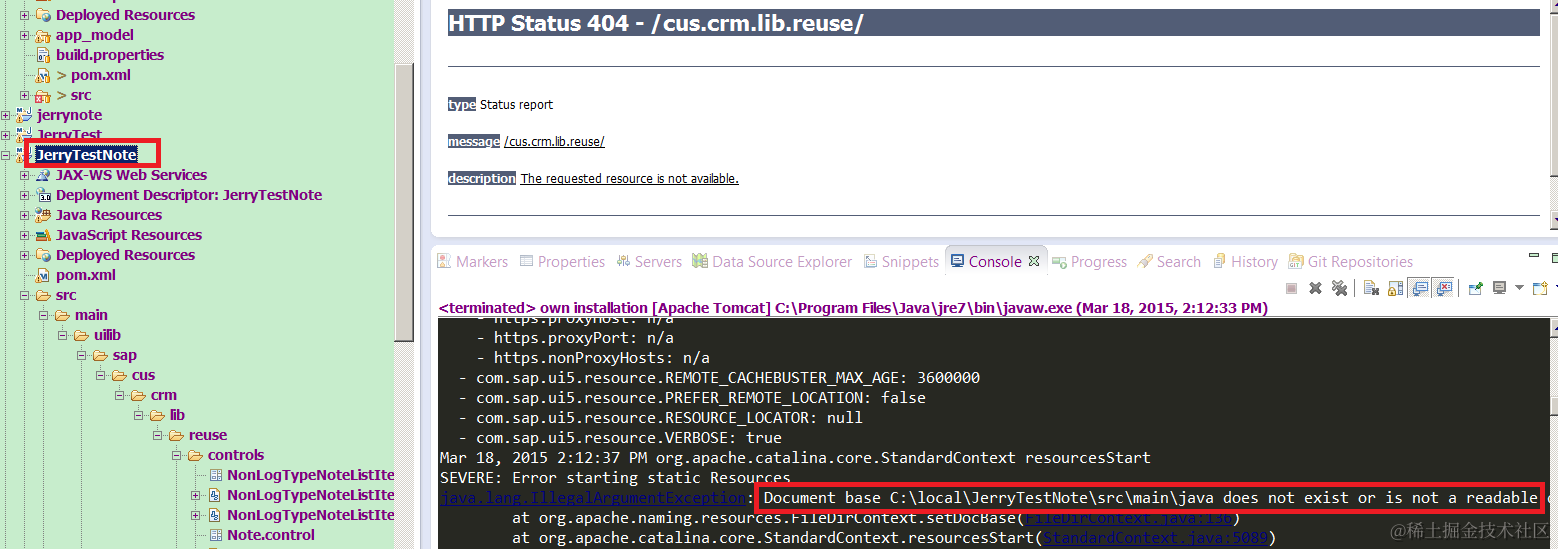Viewport: 1558px width, 549px height.
Task: Expand the Deployment Descriptor: JerryTestNote node
Action: (25, 195)
